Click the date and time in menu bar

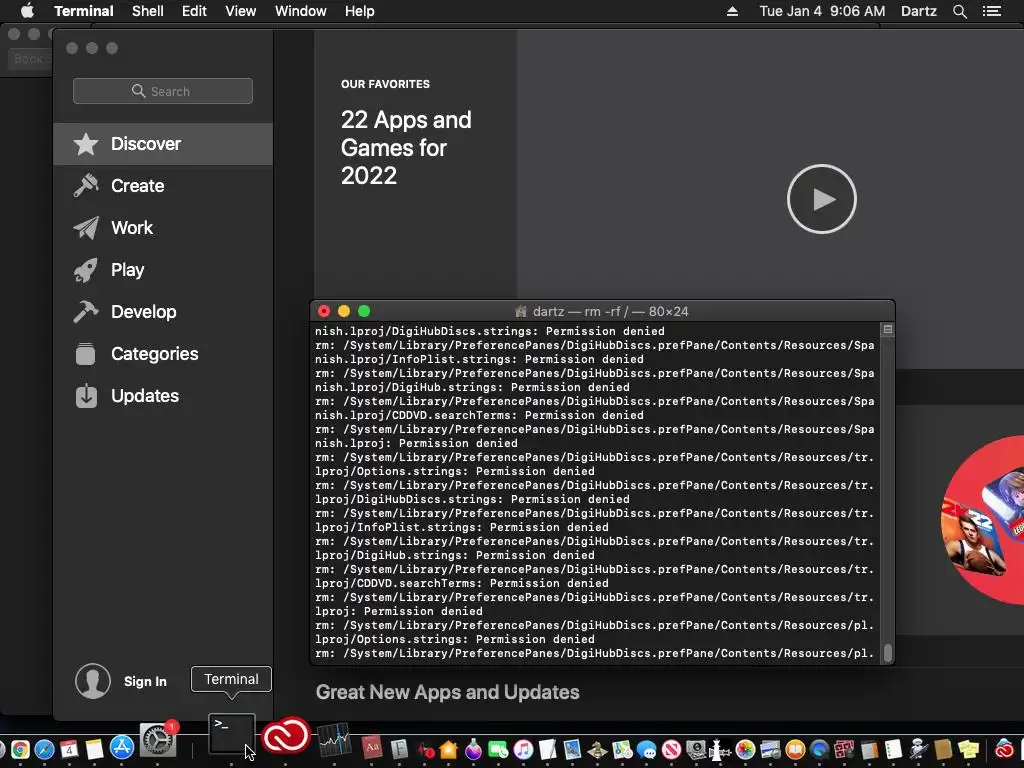pyautogui.click(x=822, y=11)
